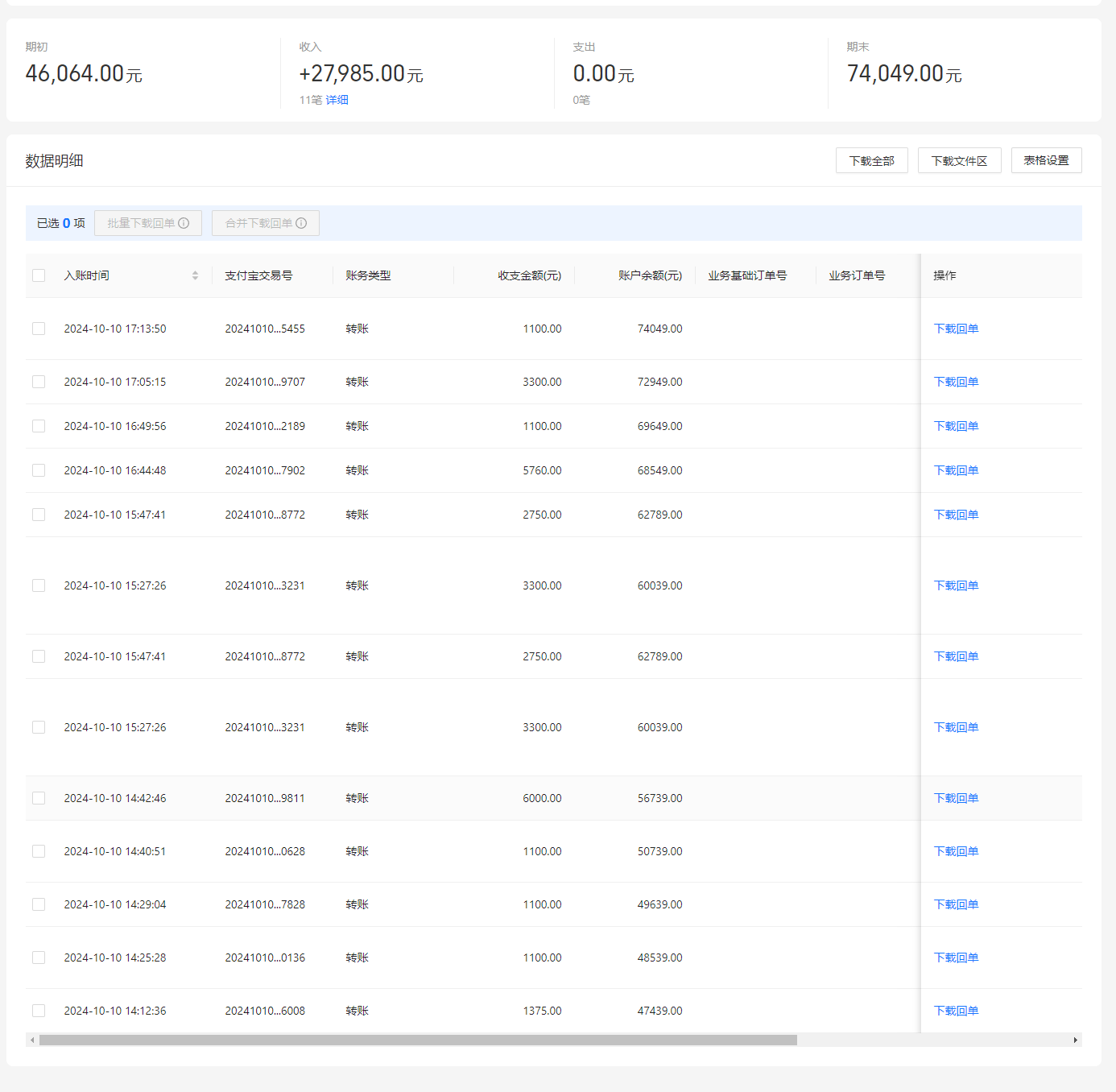Screen dimensions: 1116x1092
Task: Click the amount 1375.00 cell
Action: point(542,1011)
